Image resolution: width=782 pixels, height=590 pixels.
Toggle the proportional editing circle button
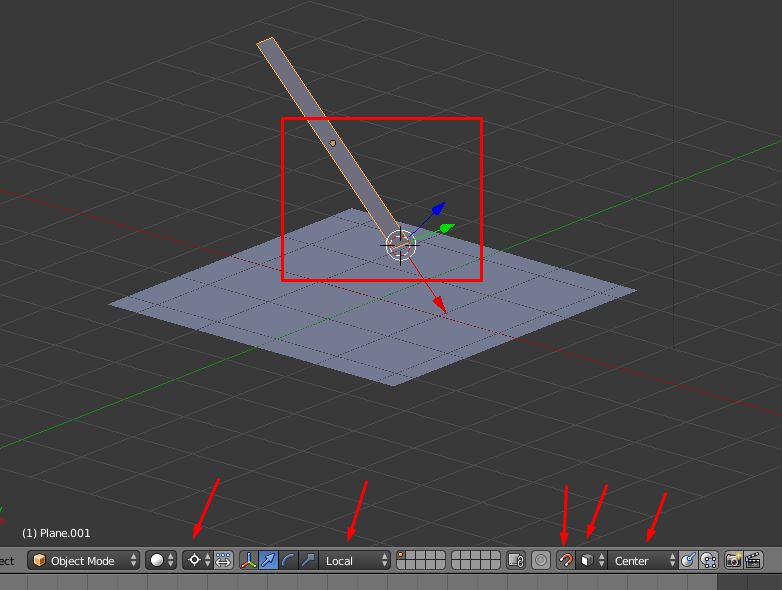point(541,560)
